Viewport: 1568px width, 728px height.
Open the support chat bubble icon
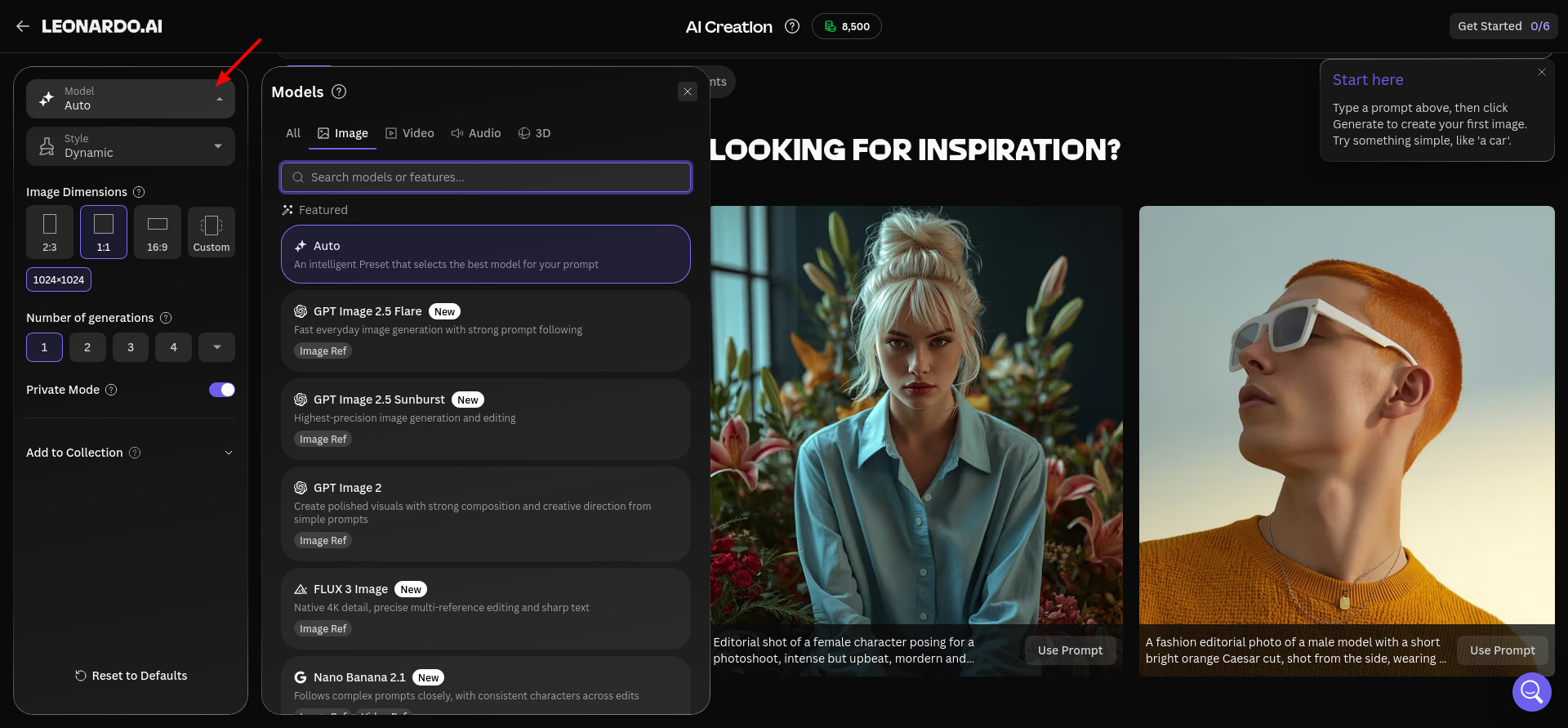pos(1531,692)
